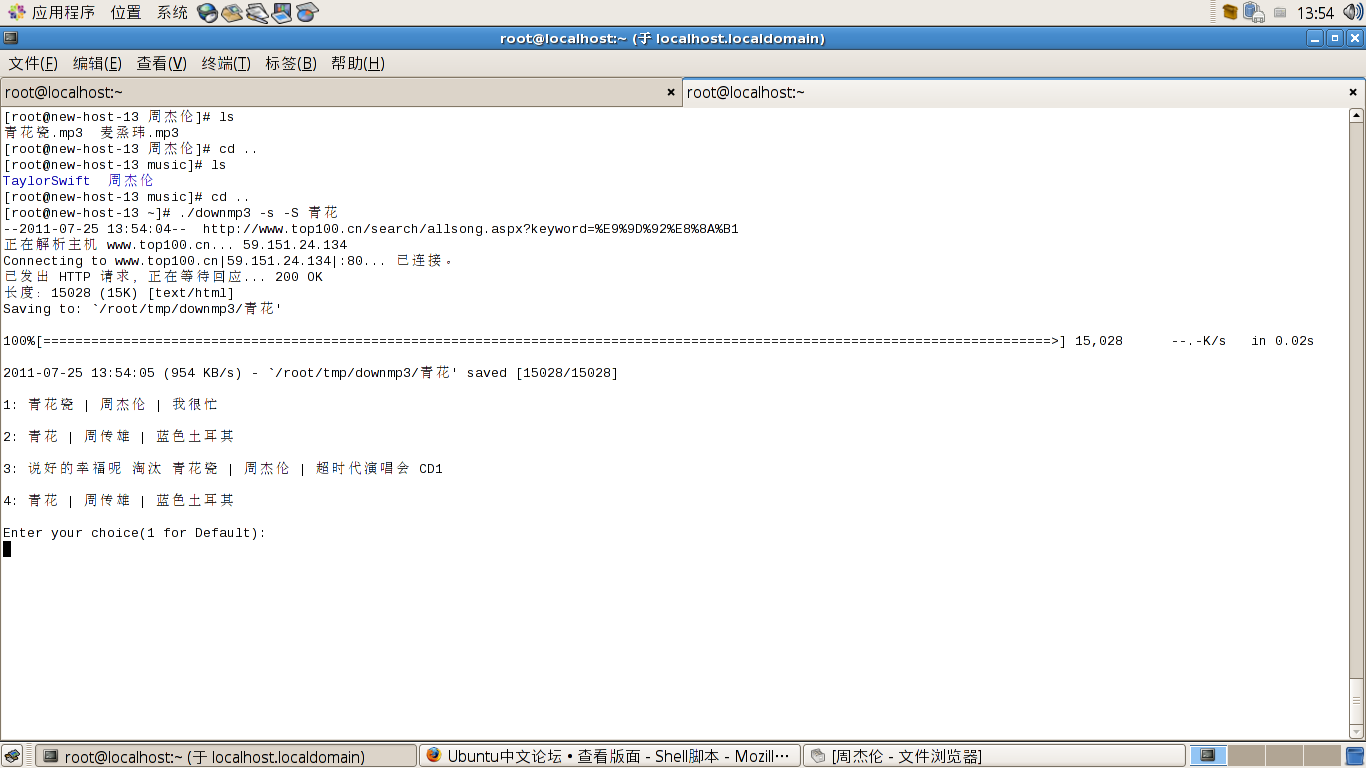Click the TaylorSwift directory name
Screen dimensions: 1366x768
[x=46, y=181]
